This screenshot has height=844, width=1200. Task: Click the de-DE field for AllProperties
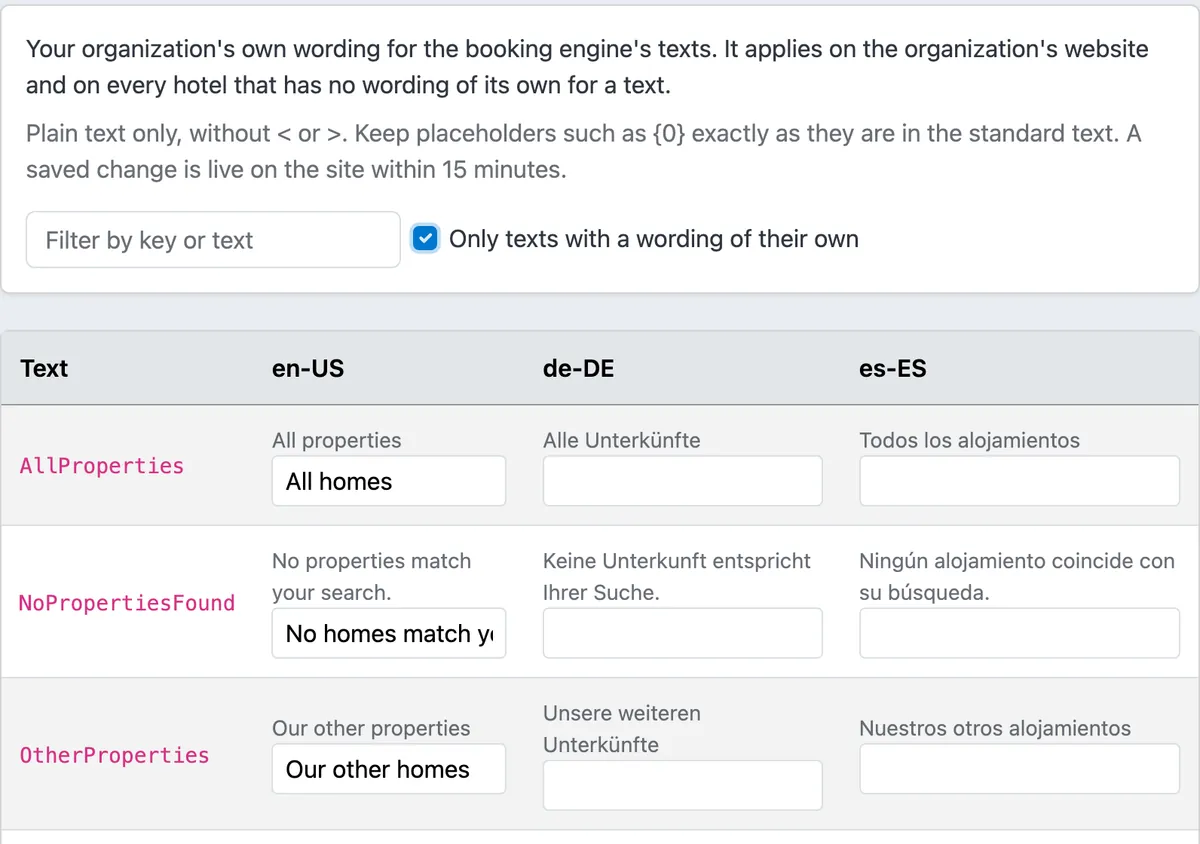point(682,481)
